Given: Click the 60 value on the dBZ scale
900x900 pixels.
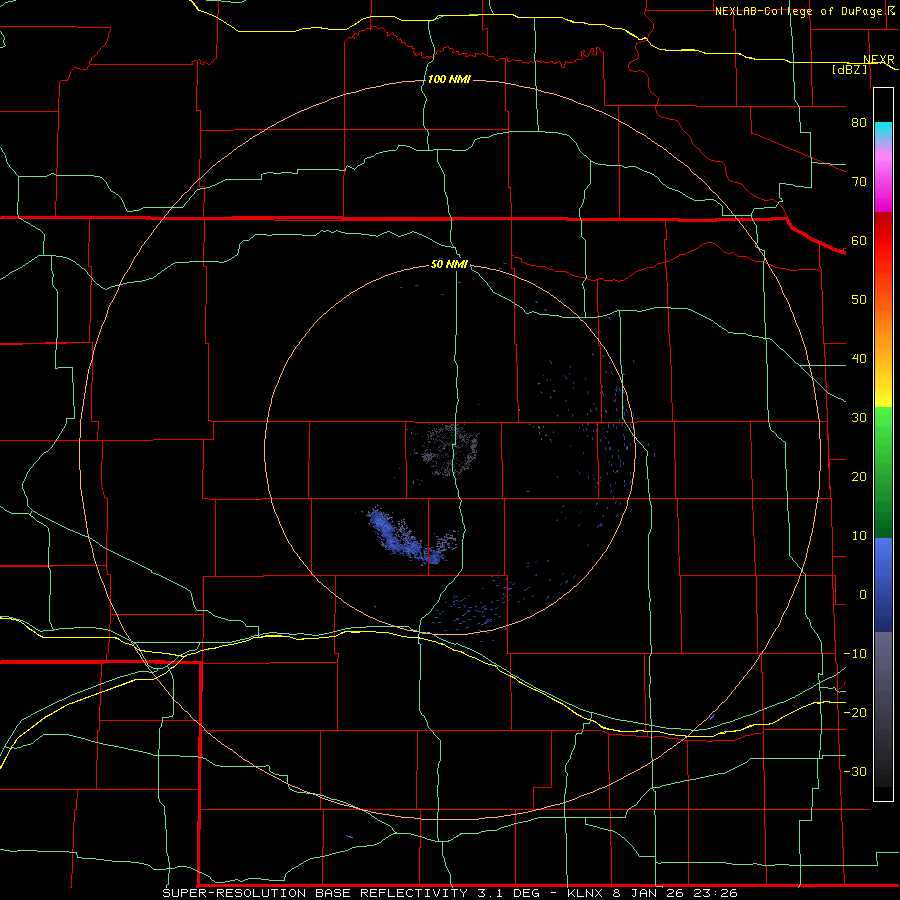Looking at the screenshot, I should point(859,240).
